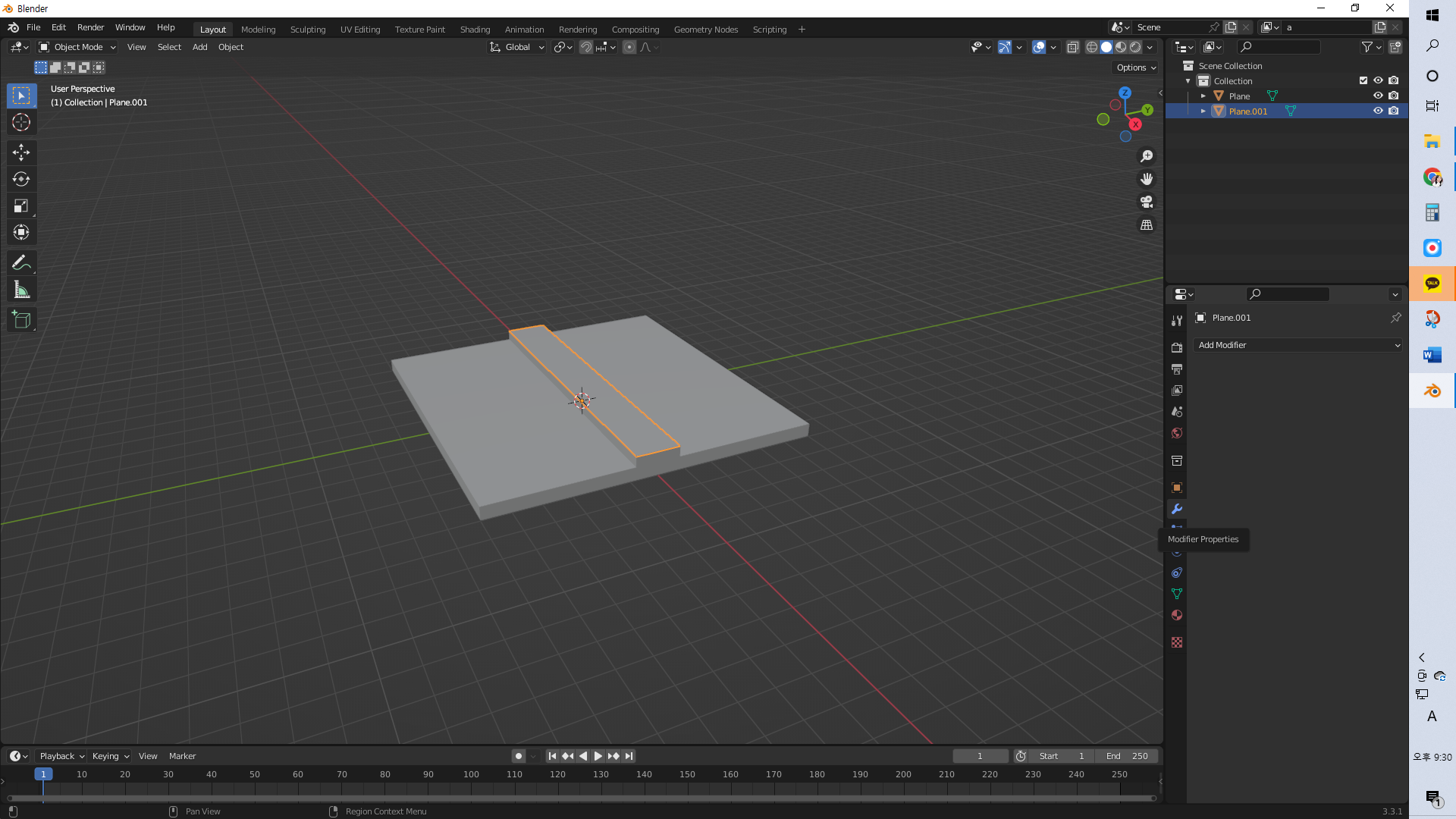Screen dimensions: 1456x819
Task: Open Blender from the Windows taskbar
Action: click(x=1432, y=391)
